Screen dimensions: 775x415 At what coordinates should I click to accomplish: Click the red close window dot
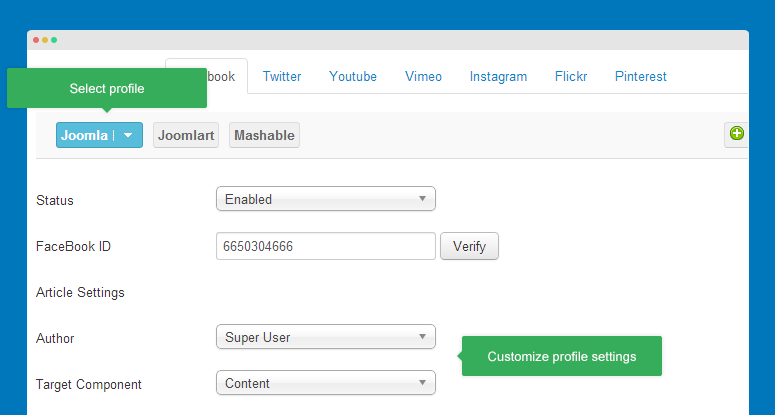[36, 40]
